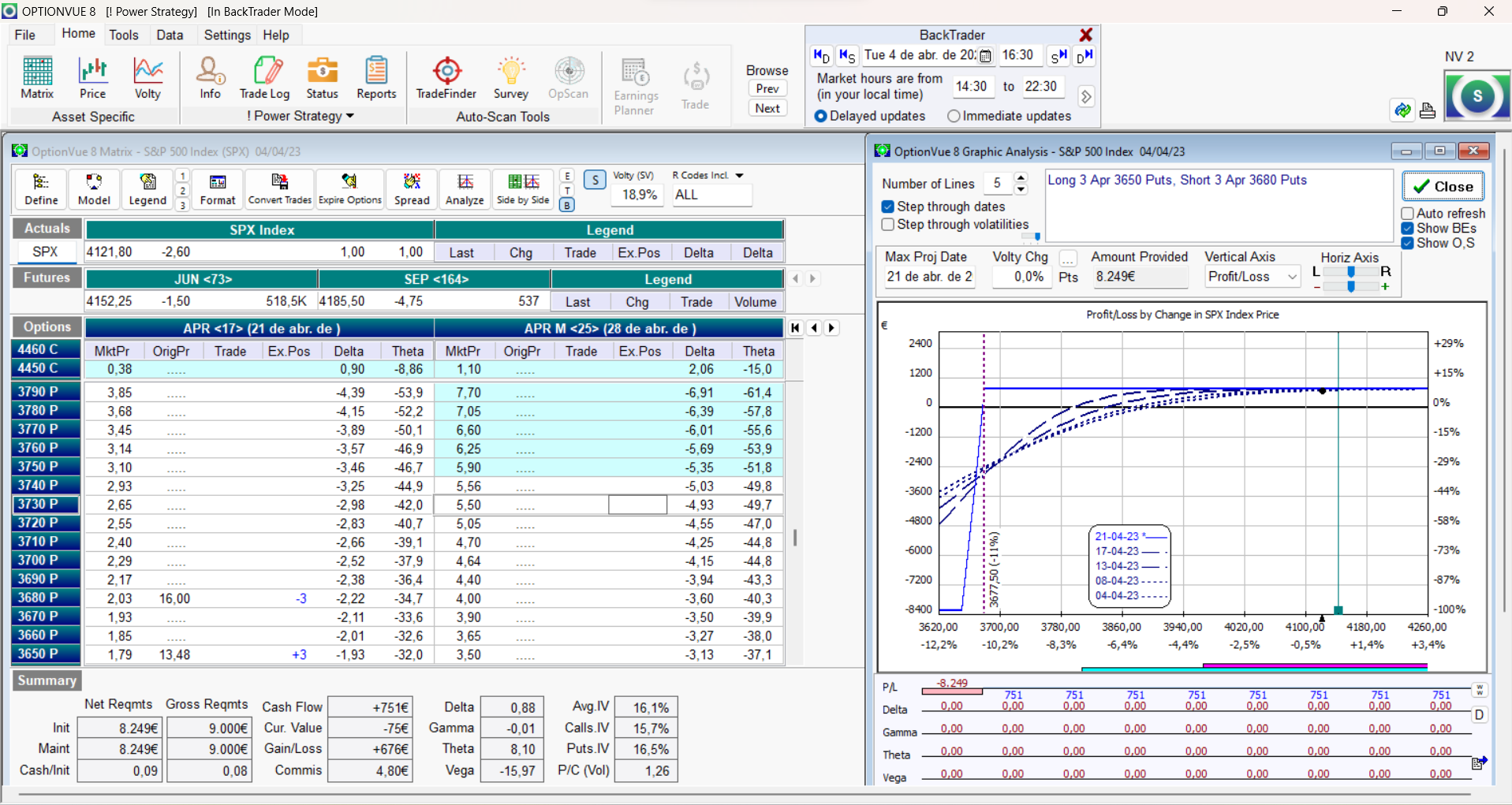The image size is (1512, 805).
Task: Open the Help menu
Action: 276,35
